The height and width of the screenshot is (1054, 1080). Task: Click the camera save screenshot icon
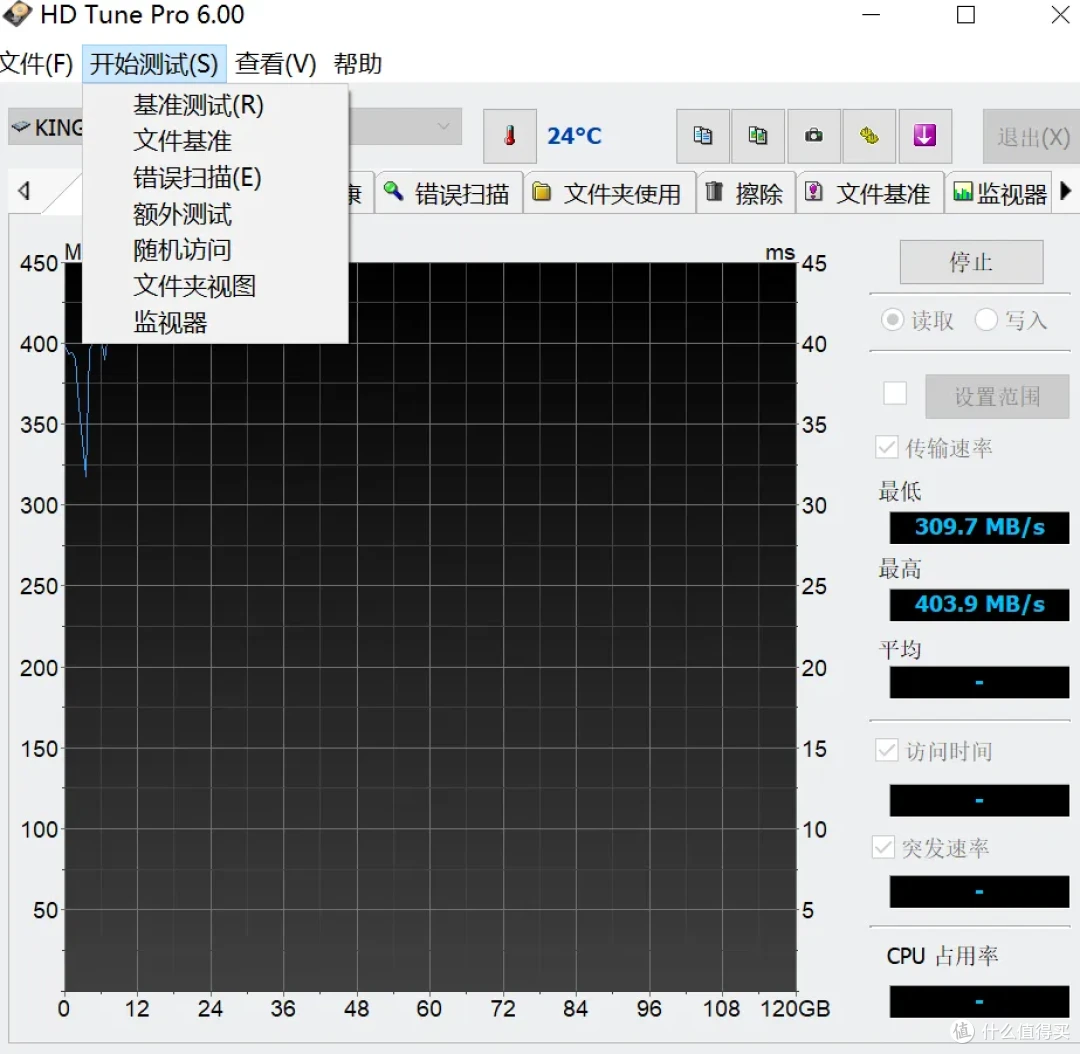pos(813,136)
